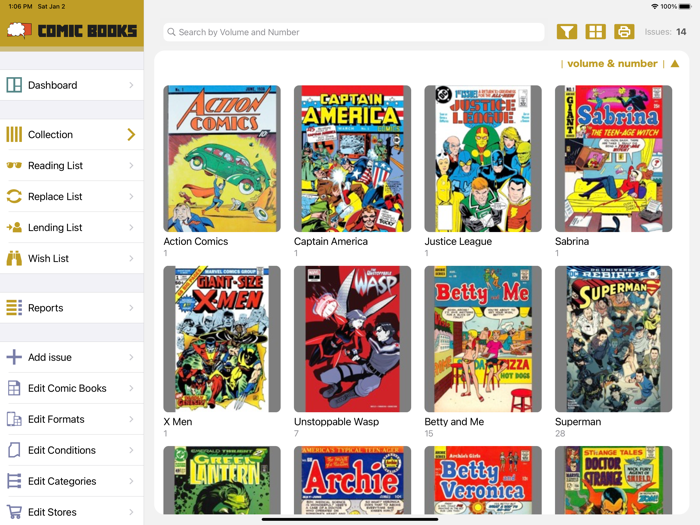The width and height of the screenshot is (700, 525).
Task: Open Archie cover thumbnail
Action: pos(352,480)
